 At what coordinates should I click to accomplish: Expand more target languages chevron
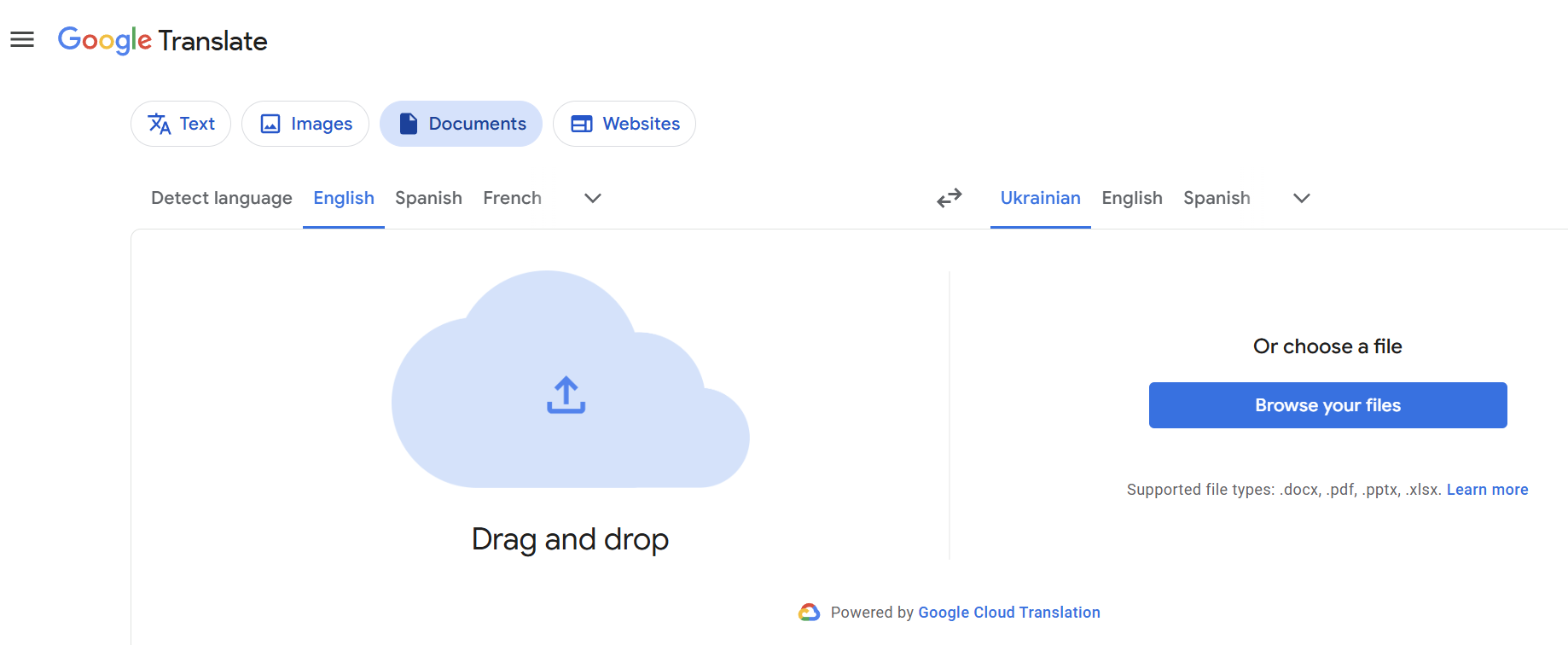[1302, 198]
